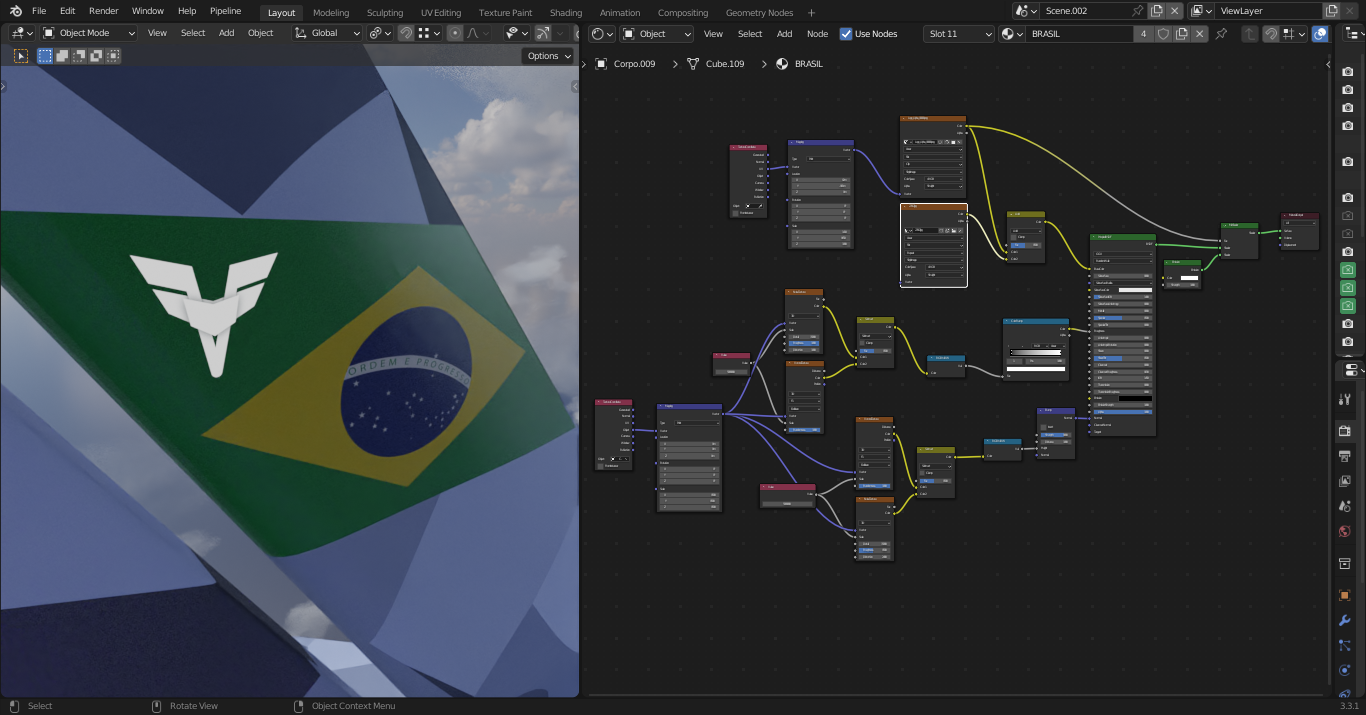Add a new workspace with plus button

(811, 13)
